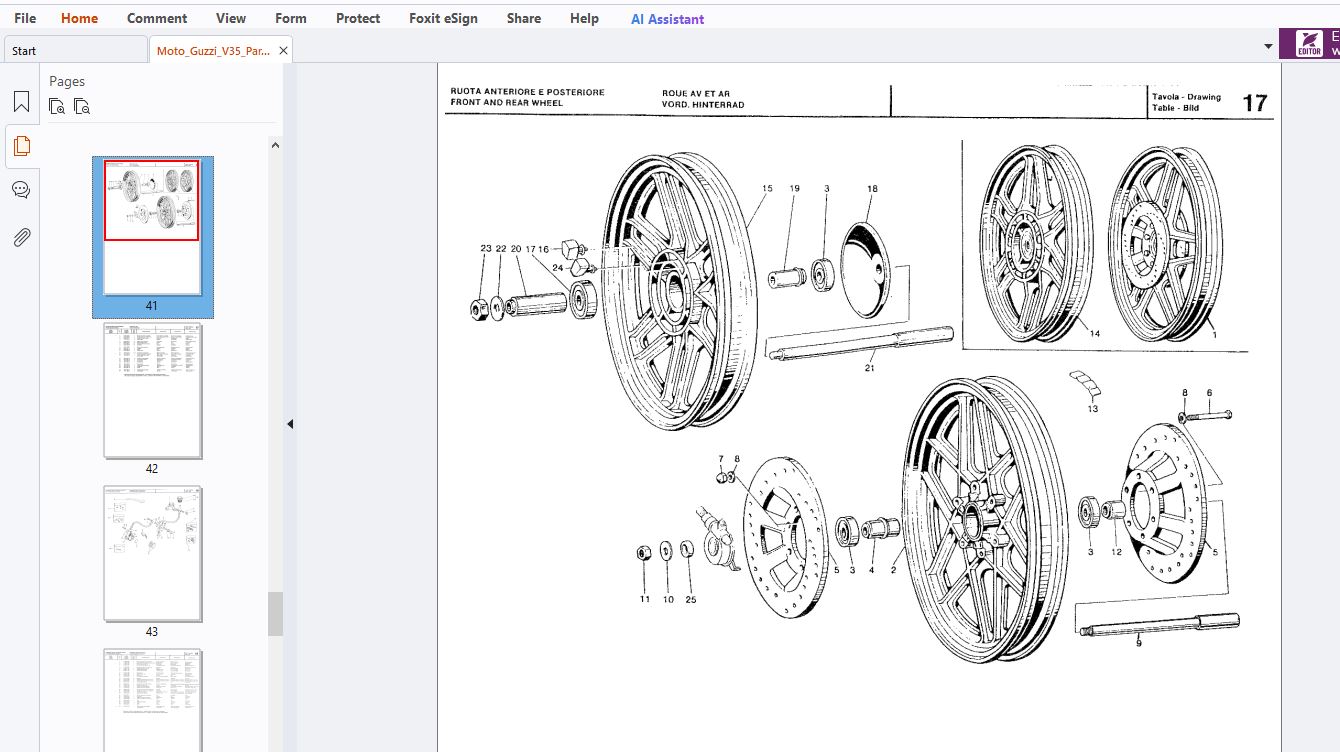
Task: Open the View ribbon tab
Action: point(231,18)
